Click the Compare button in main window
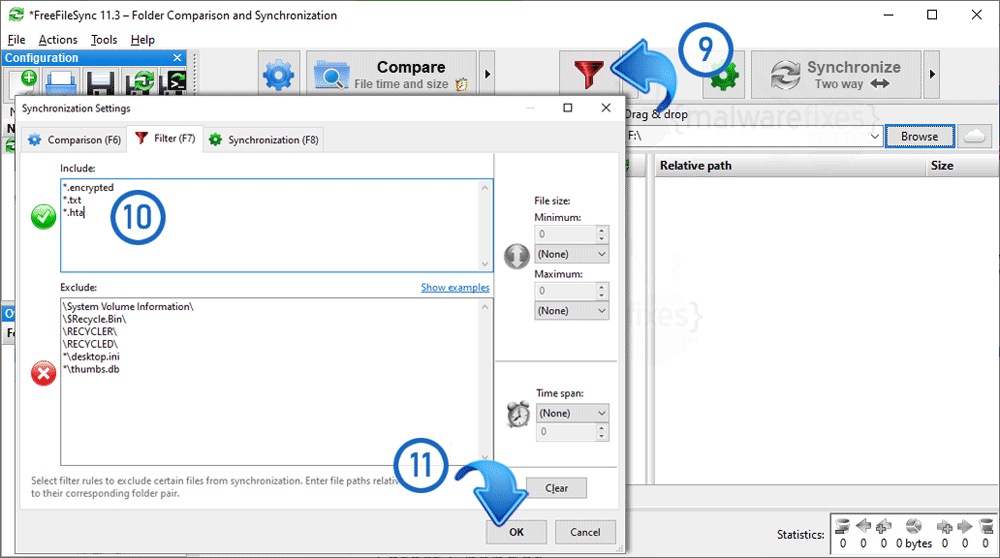The height and width of the screenshot is (558, 1000). (x=392, y=75)
